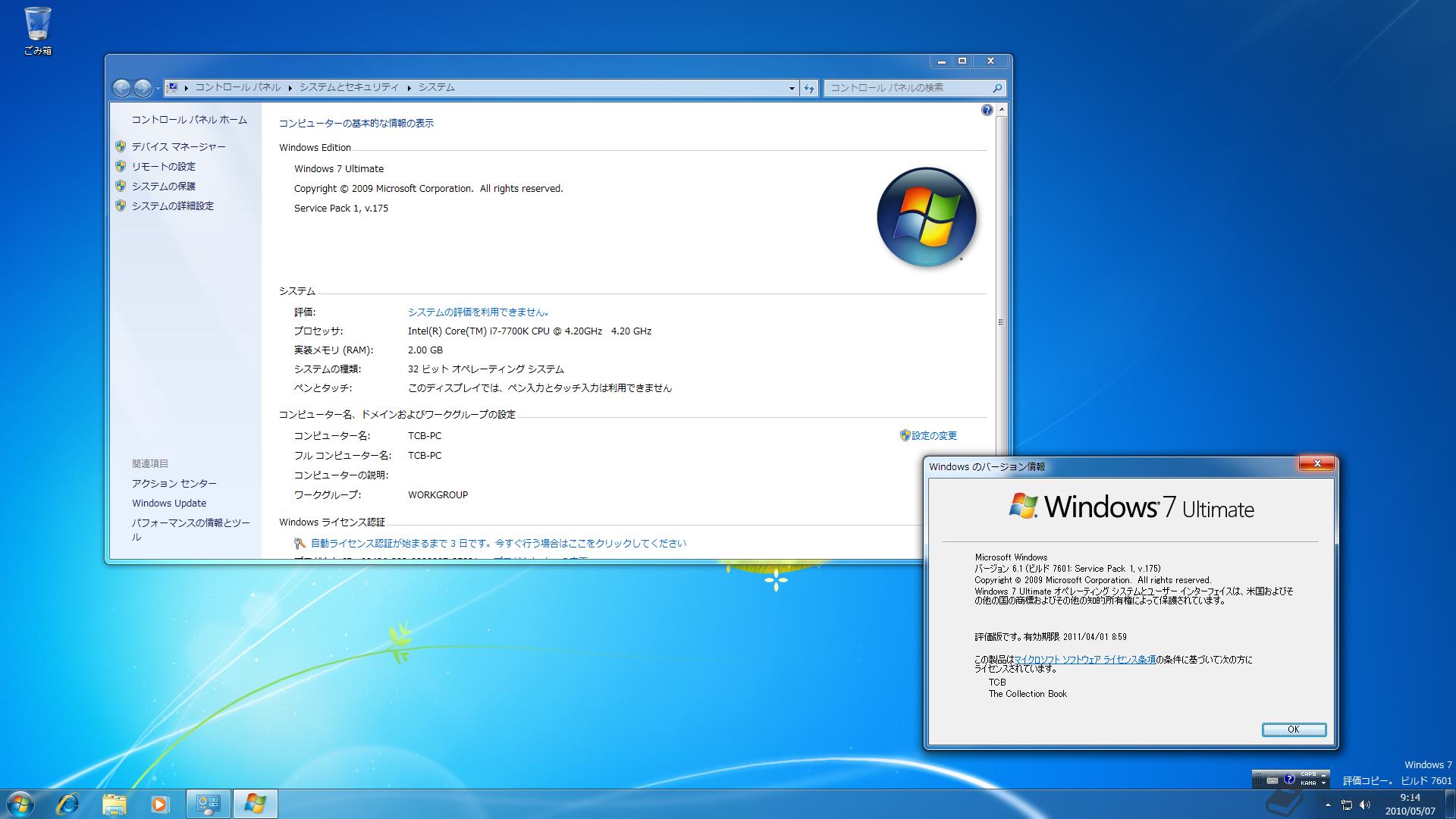Select システム breadcrumb in address bar
The width and height of the screenshot is (1456, 819).
coord(437,88)
